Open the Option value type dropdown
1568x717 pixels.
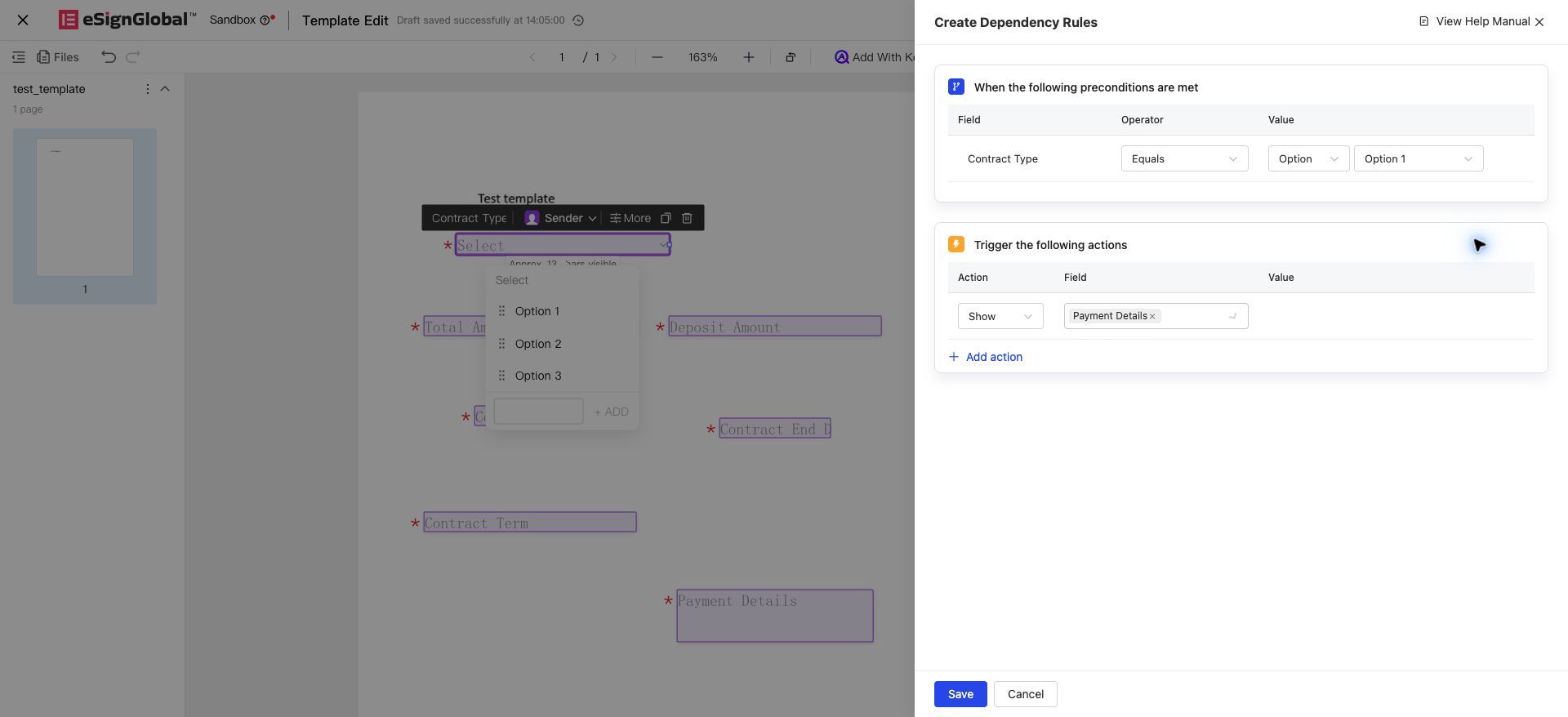(x=1308, y=158)
